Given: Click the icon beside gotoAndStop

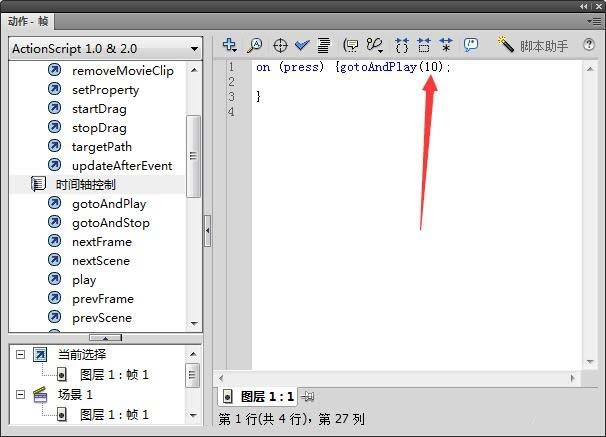Looking at the screenshot, I should (54, 222).
